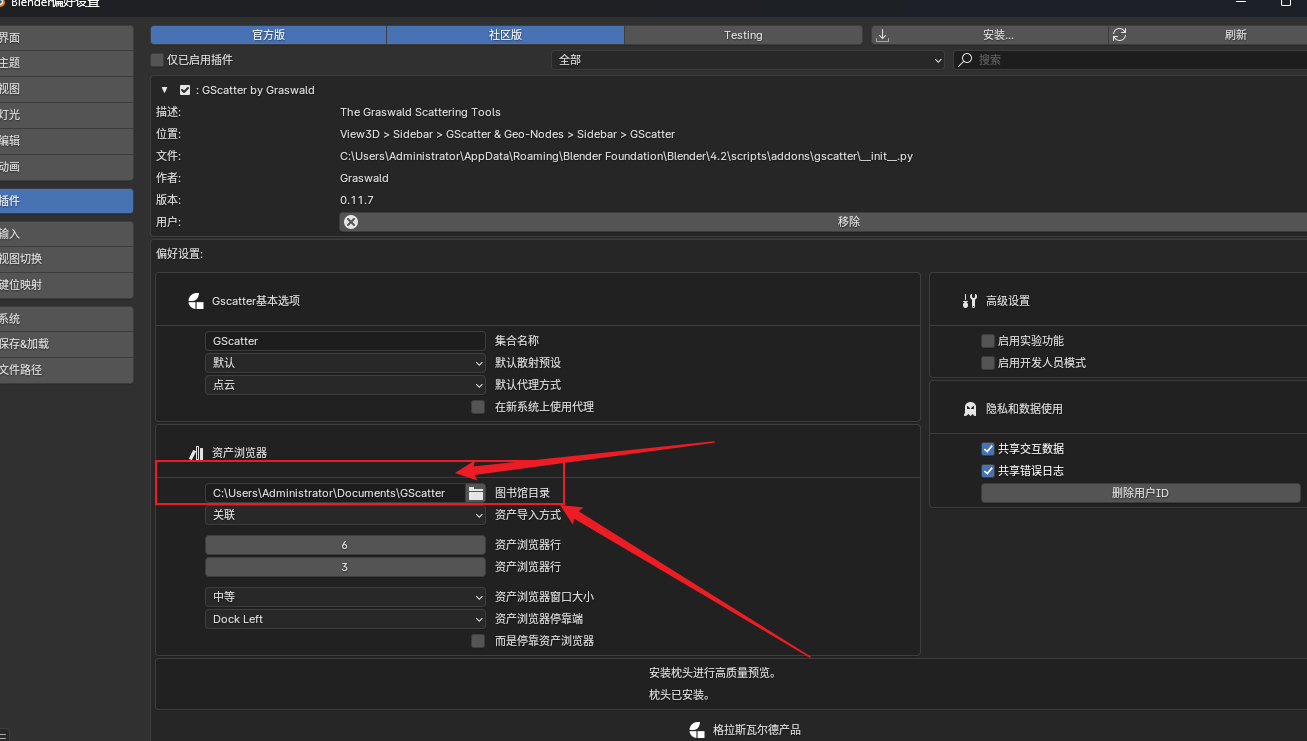Switch to the 保存&加载 preferences tab

(66, 344)
